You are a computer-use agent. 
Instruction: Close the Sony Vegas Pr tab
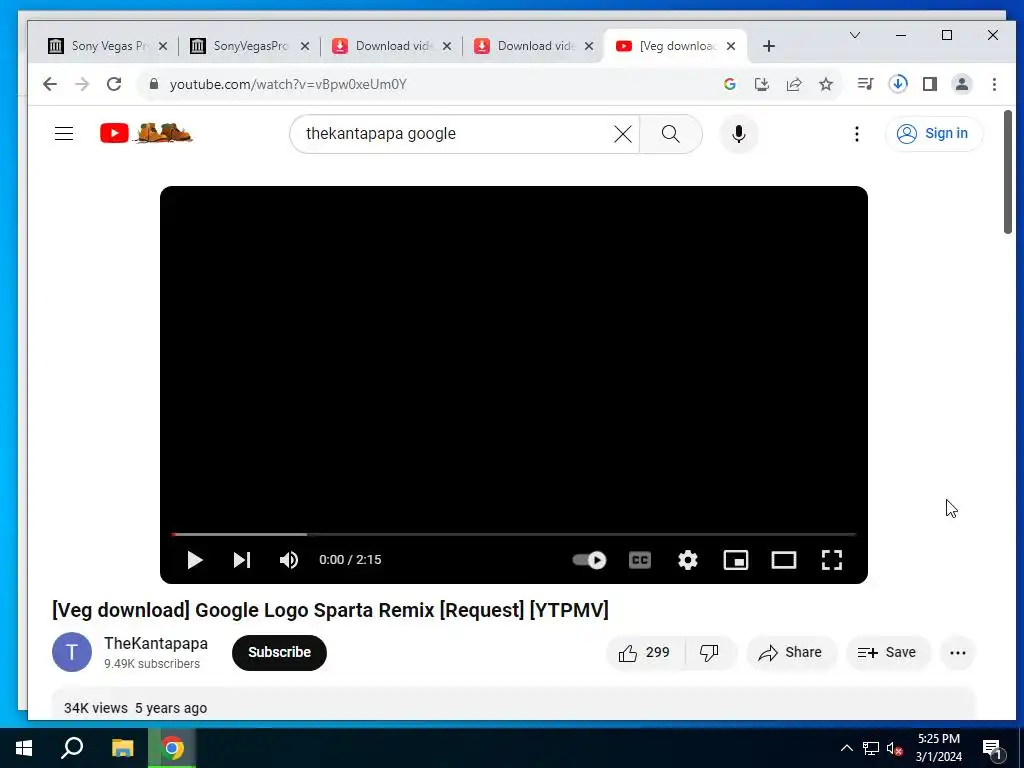click(163, 46)
